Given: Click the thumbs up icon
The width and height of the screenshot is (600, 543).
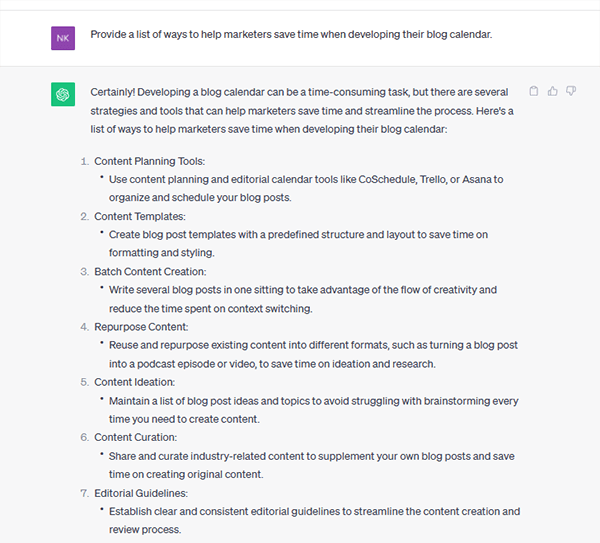Looking at the screenshot, I should (552, 91).
